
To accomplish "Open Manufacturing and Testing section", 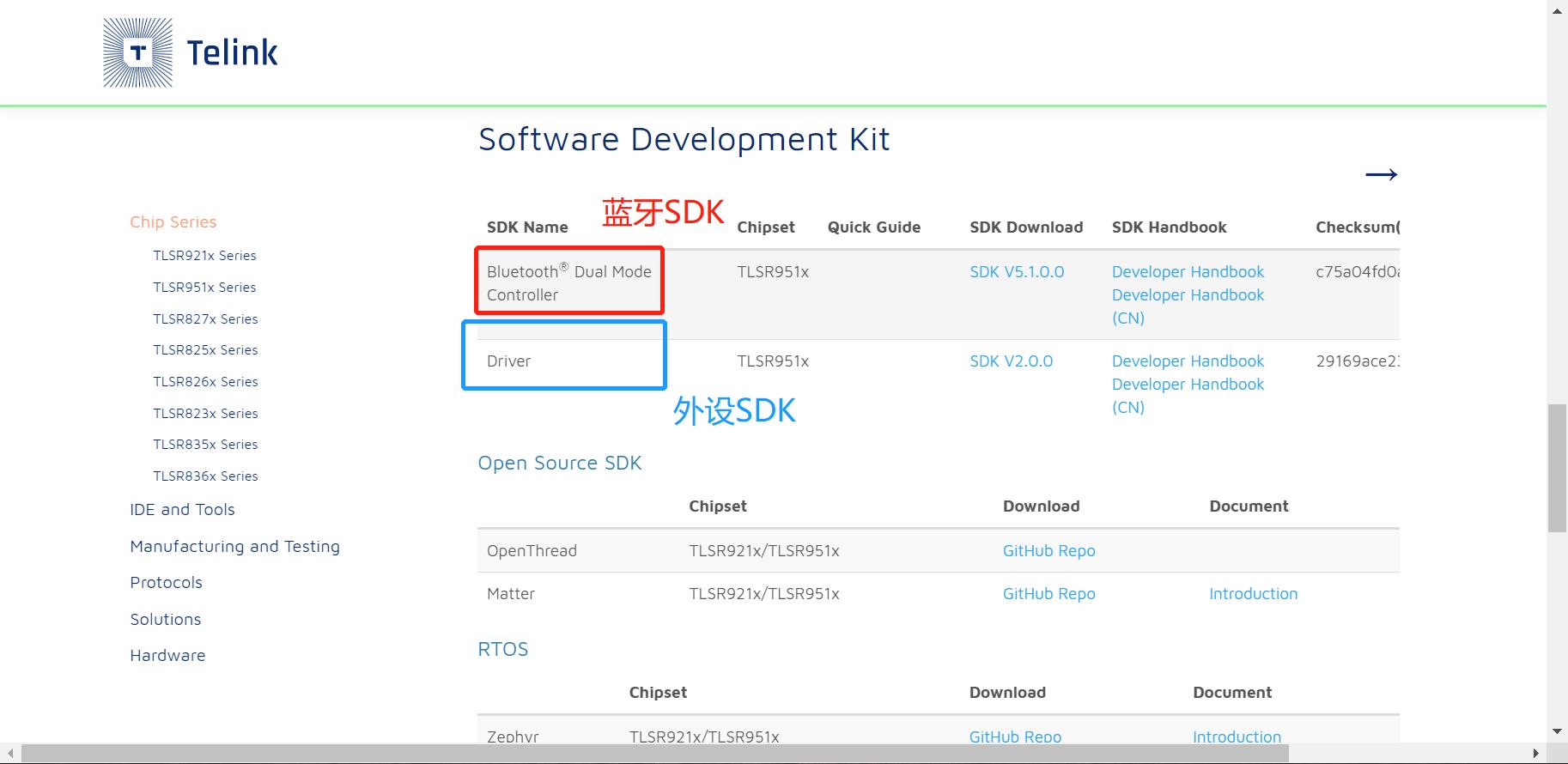I will click(234, 547).
